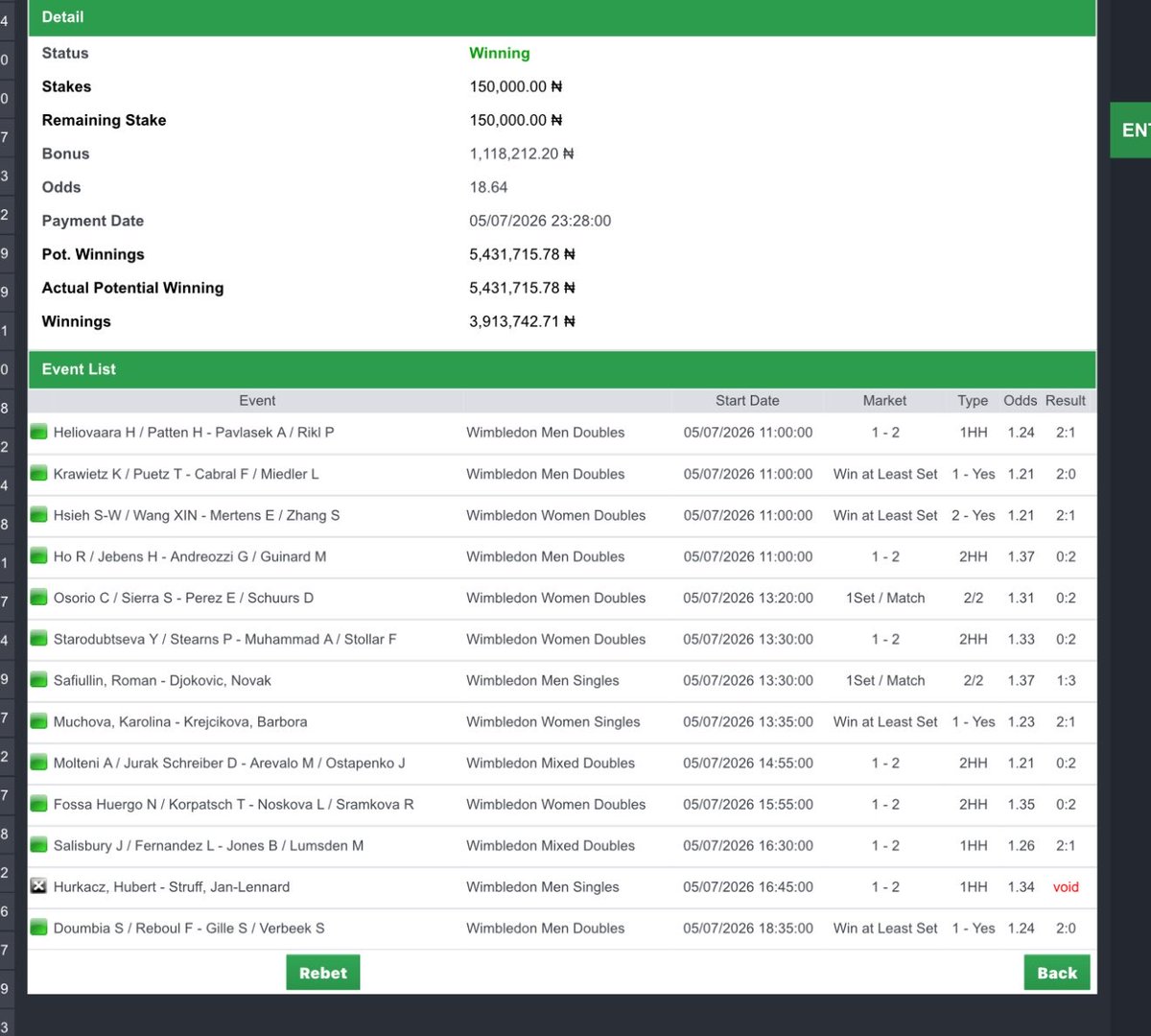Image resolution: width=1151 pixels, height=1036 pixels.
Task: Click the green status icon for Krawietz K / Puetz T
Action: point(38,473)
